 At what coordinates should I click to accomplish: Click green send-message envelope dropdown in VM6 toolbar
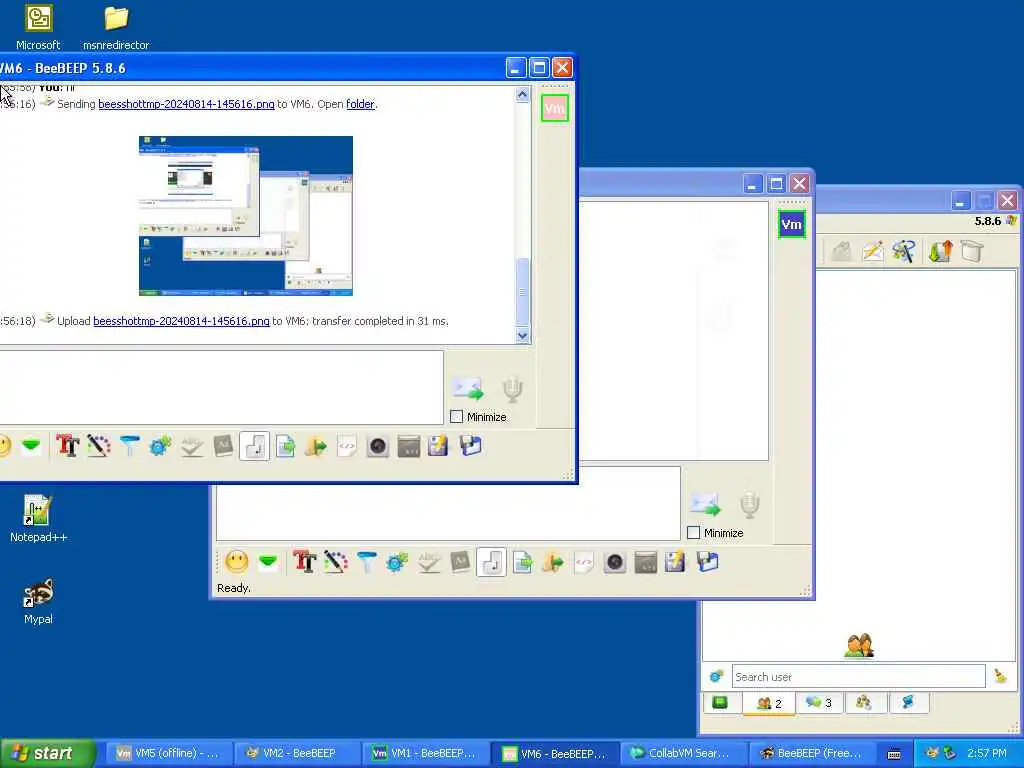tap(31, 446)
